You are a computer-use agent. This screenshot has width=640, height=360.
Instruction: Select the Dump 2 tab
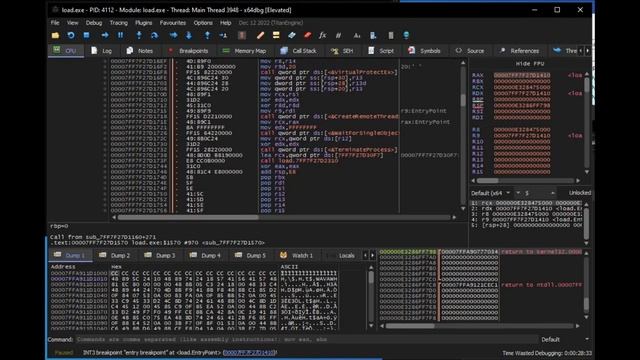(x=115, y=256)
